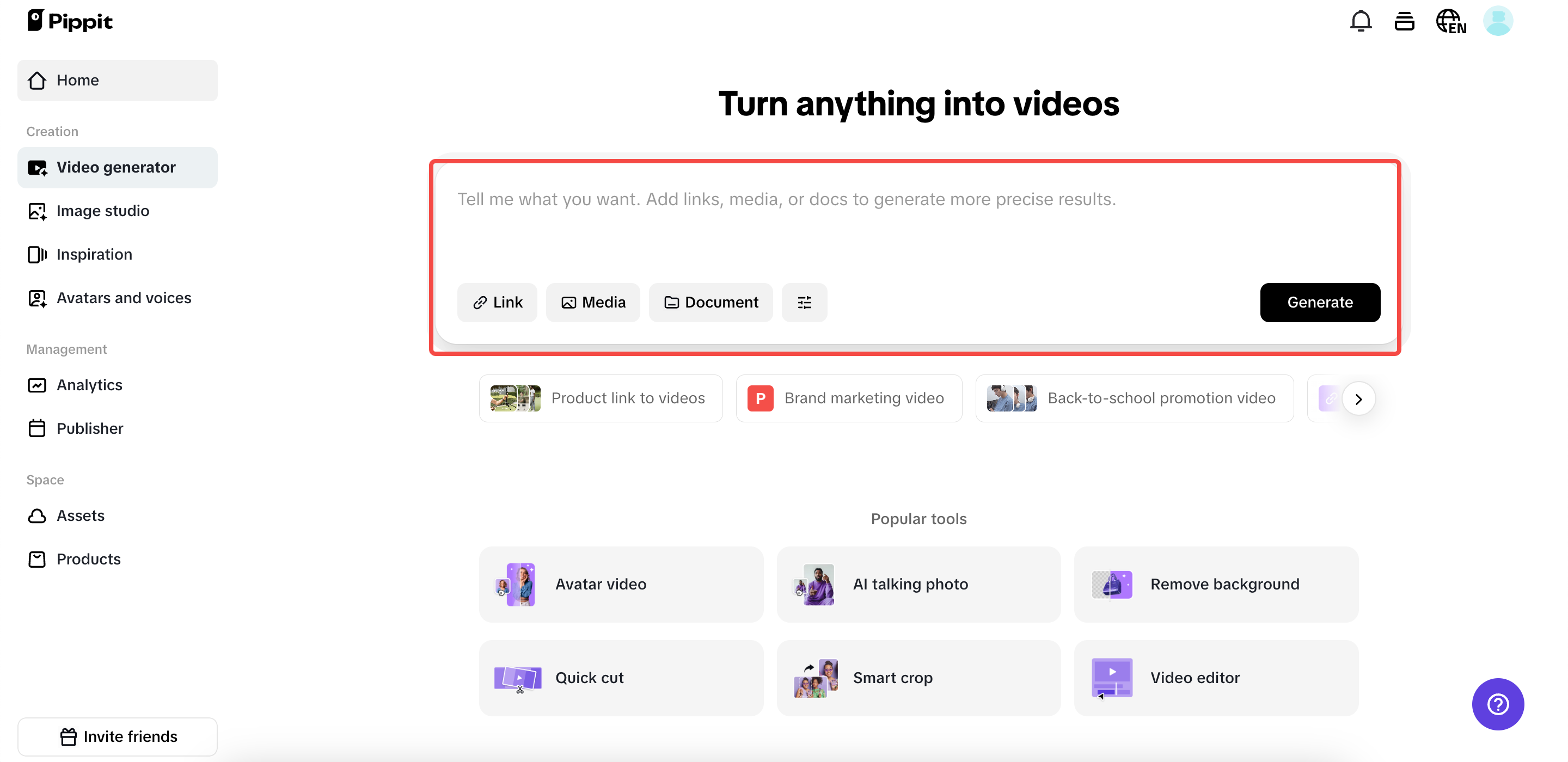Click the drawer icon in the top bar
Image resolution: width=1568 pixels, height=762 pixels.
click(x=1405, y=21)
